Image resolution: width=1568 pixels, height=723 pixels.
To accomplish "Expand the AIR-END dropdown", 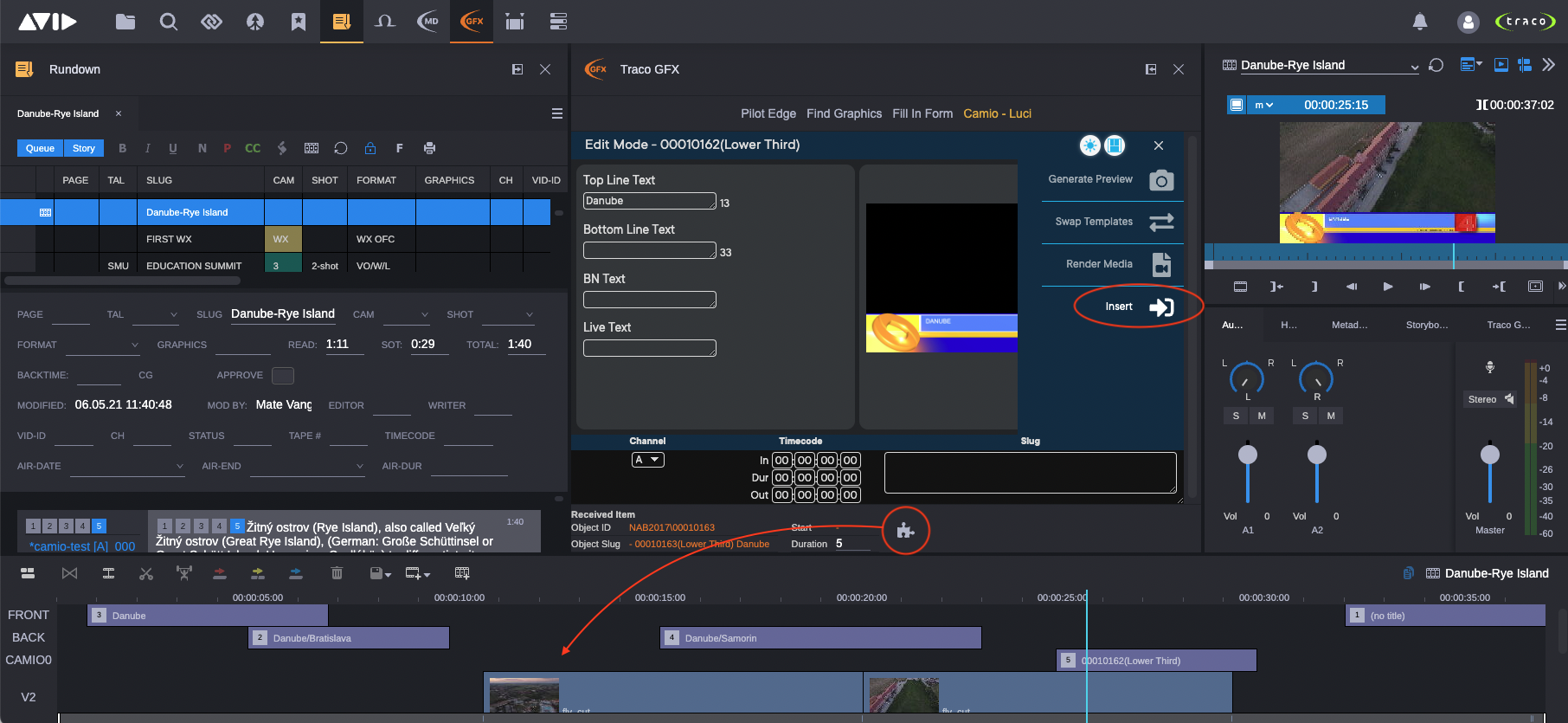I will pyautogui.click(x=360, y=467).
